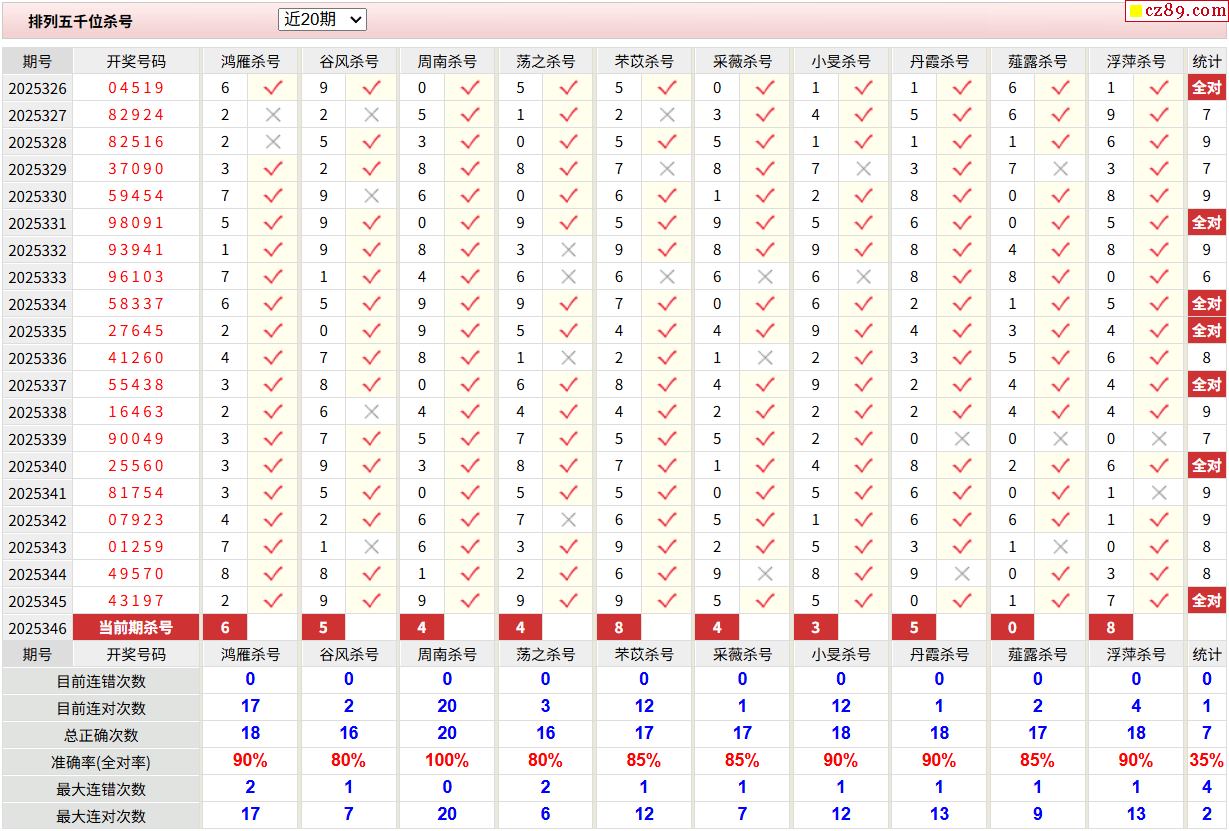Click the 期号 header in the top row

coord(37,61)
